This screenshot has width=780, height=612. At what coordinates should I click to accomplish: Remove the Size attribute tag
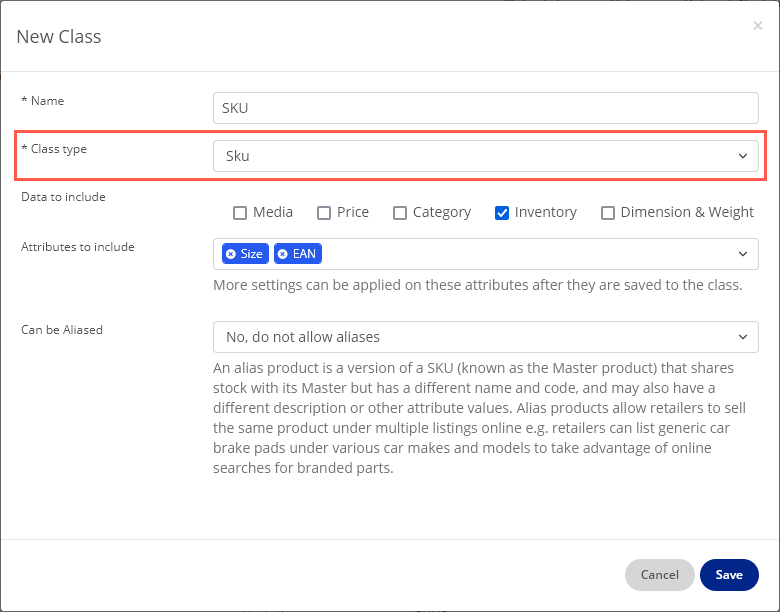pyautogui.click(x=231, y=254)
